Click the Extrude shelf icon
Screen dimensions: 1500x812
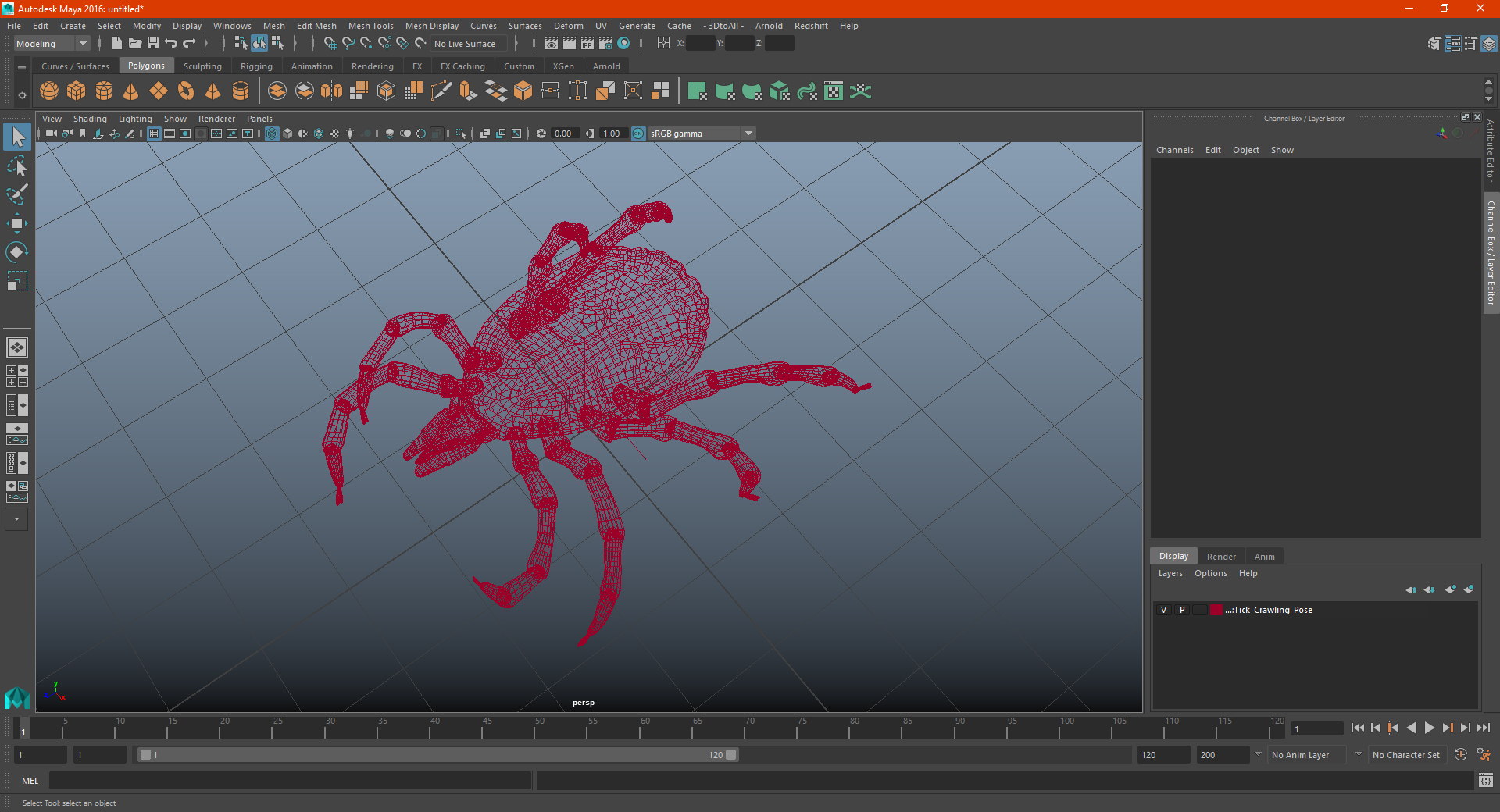[469, 91]
